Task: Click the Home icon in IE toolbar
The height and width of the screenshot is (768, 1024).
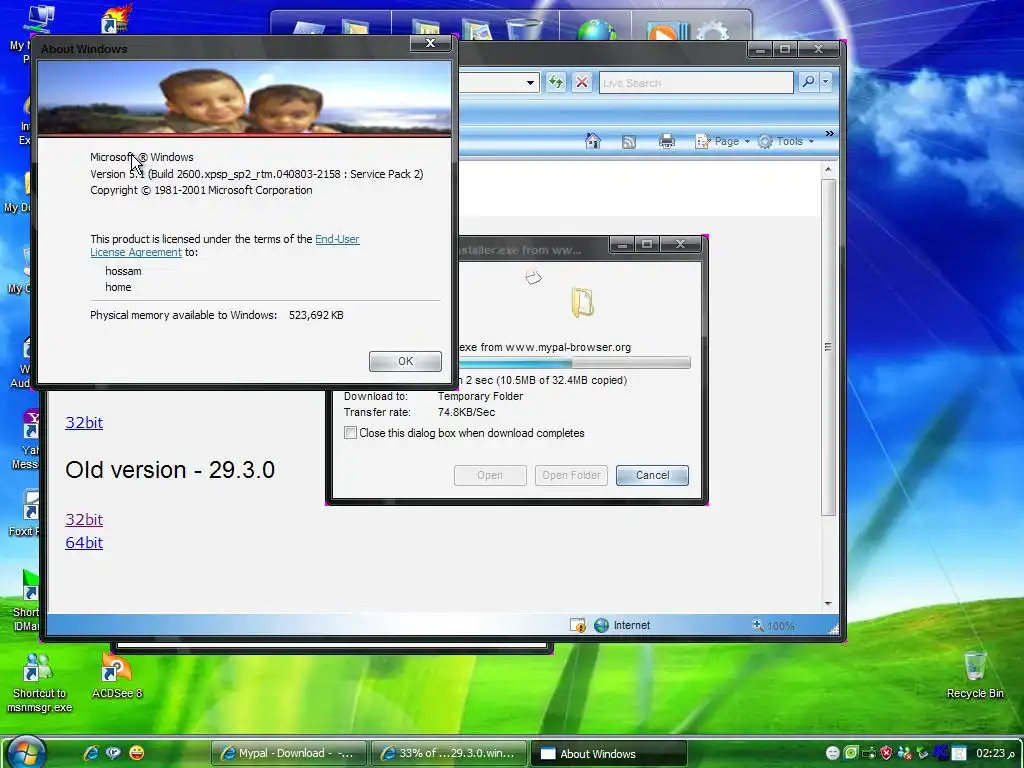Action: pyautogui.click(x=593, y=141)
